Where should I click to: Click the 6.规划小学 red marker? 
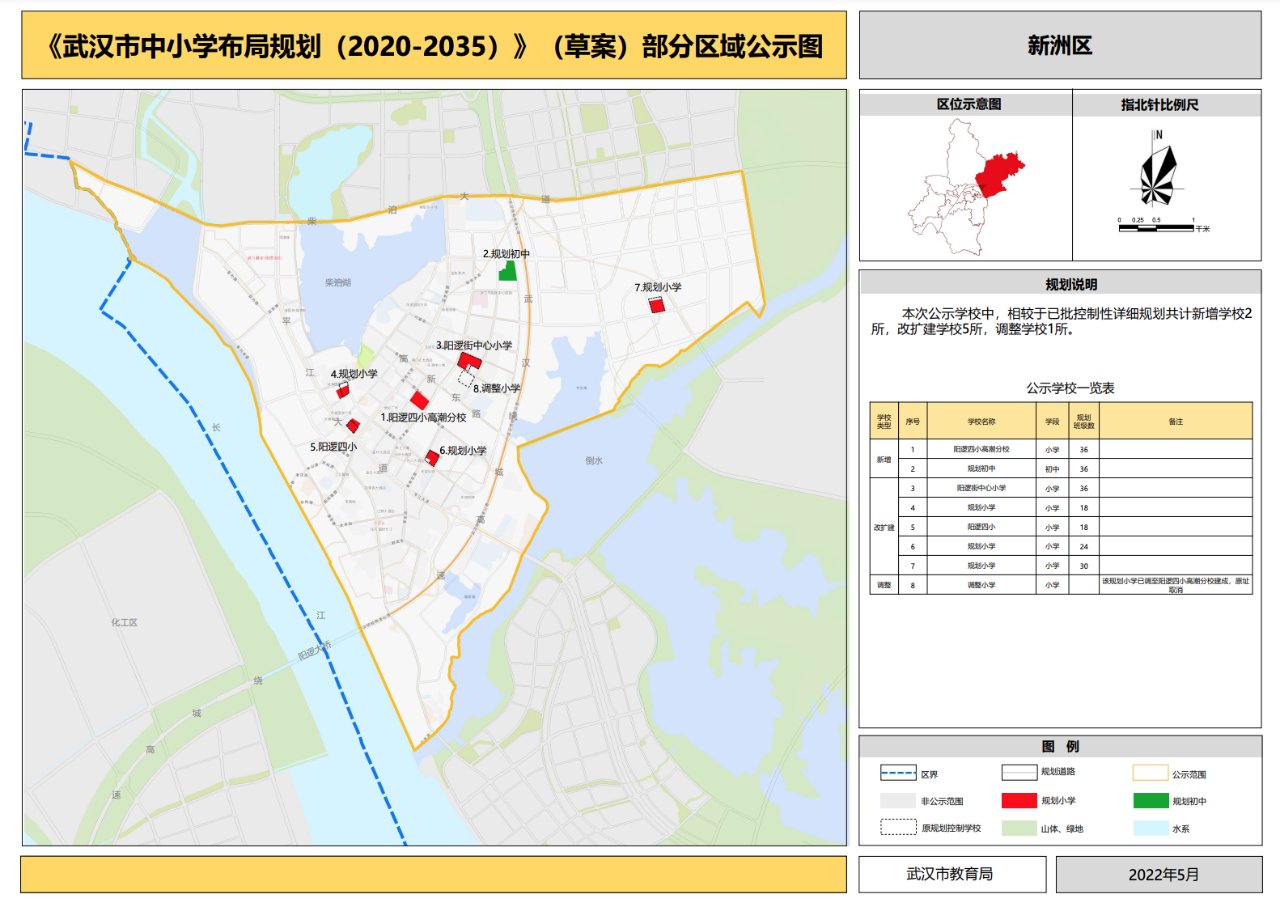(432, 459)
